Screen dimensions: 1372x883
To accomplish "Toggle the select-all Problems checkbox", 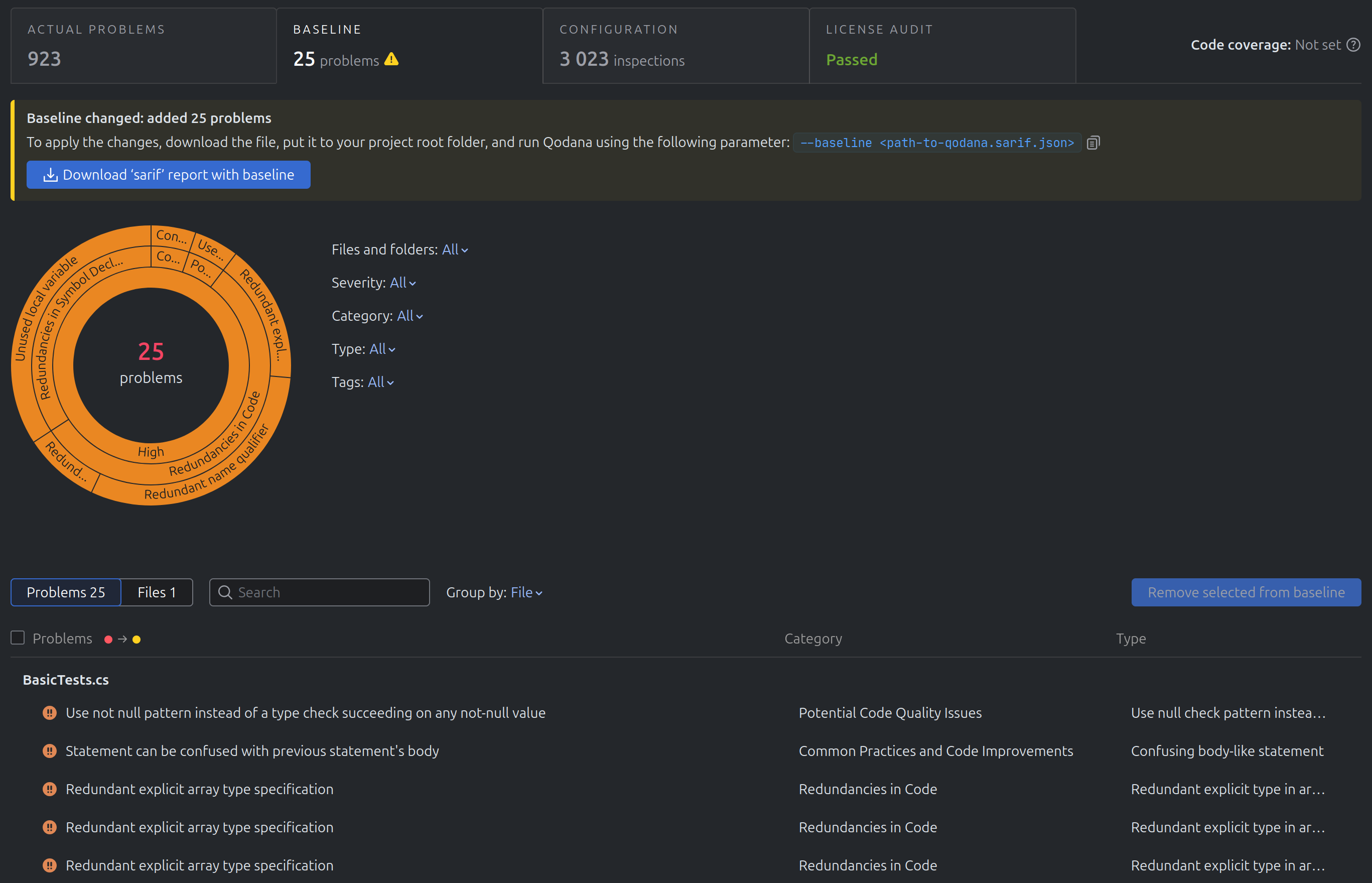I will [x=18, y=638].
